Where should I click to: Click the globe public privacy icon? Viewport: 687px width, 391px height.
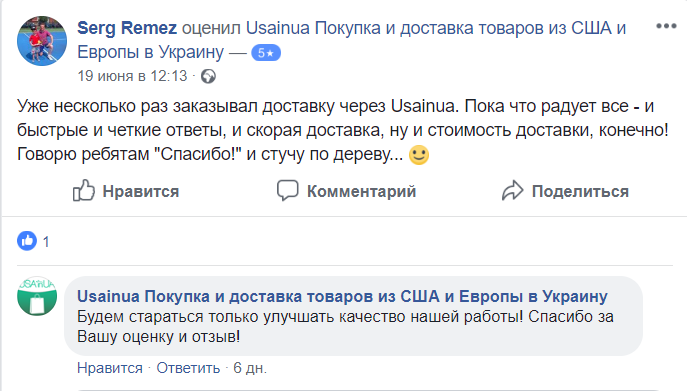coord(208,76)
